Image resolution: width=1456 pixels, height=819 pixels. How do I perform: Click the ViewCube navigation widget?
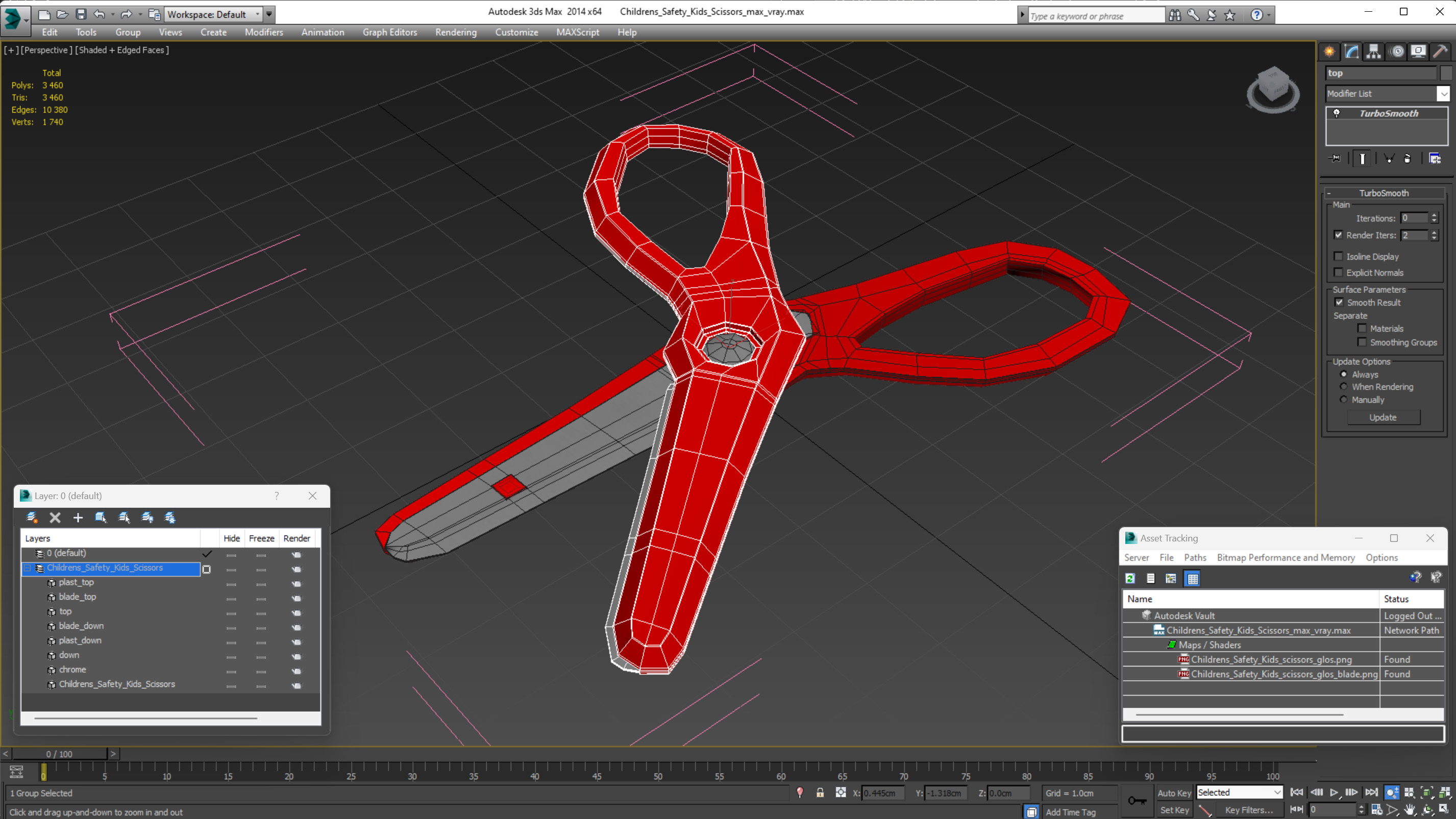pyautogui.click(x=1272, y=89)
